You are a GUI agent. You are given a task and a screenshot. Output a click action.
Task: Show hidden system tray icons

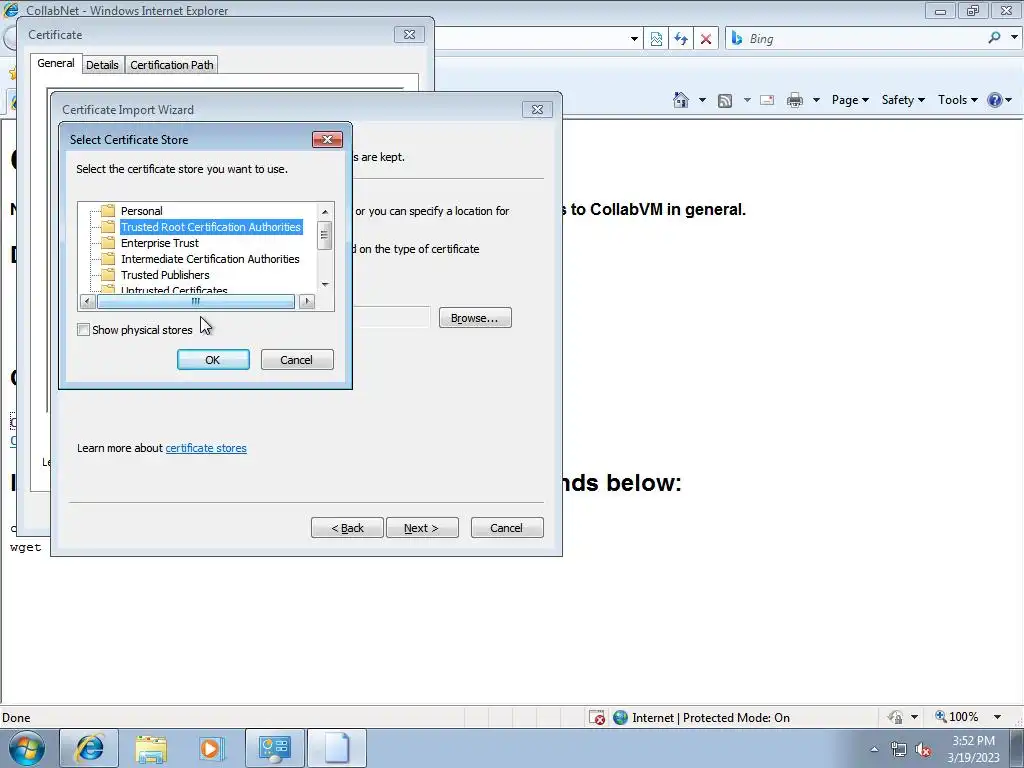(874, 749)
